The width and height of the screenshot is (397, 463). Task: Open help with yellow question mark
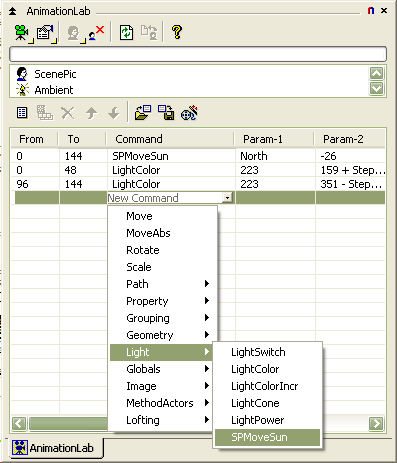177,32
